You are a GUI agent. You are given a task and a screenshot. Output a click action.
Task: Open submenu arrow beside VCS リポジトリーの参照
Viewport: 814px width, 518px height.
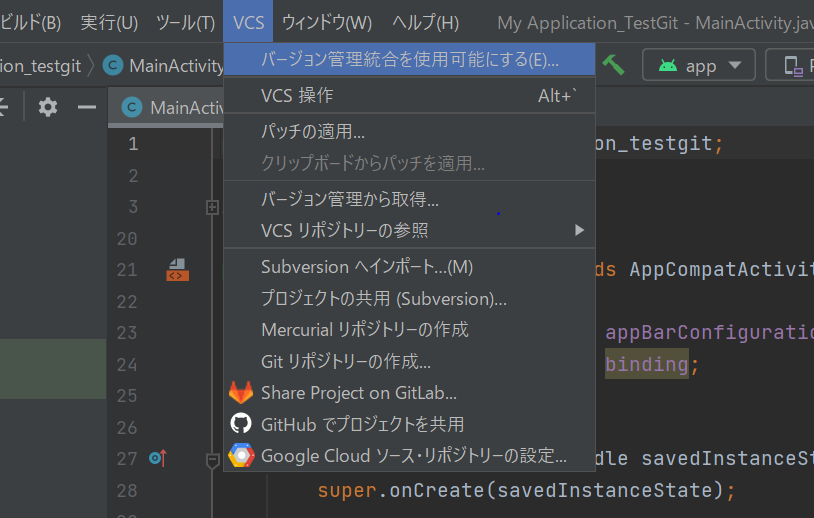click(x=579, y=230)
